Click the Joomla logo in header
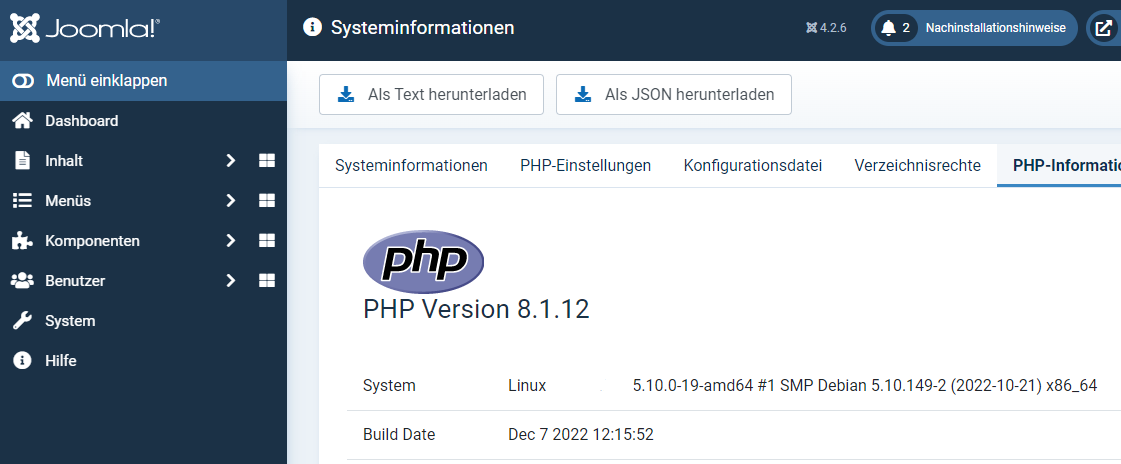Screen dimensions: 1121x464 (83, 28)
